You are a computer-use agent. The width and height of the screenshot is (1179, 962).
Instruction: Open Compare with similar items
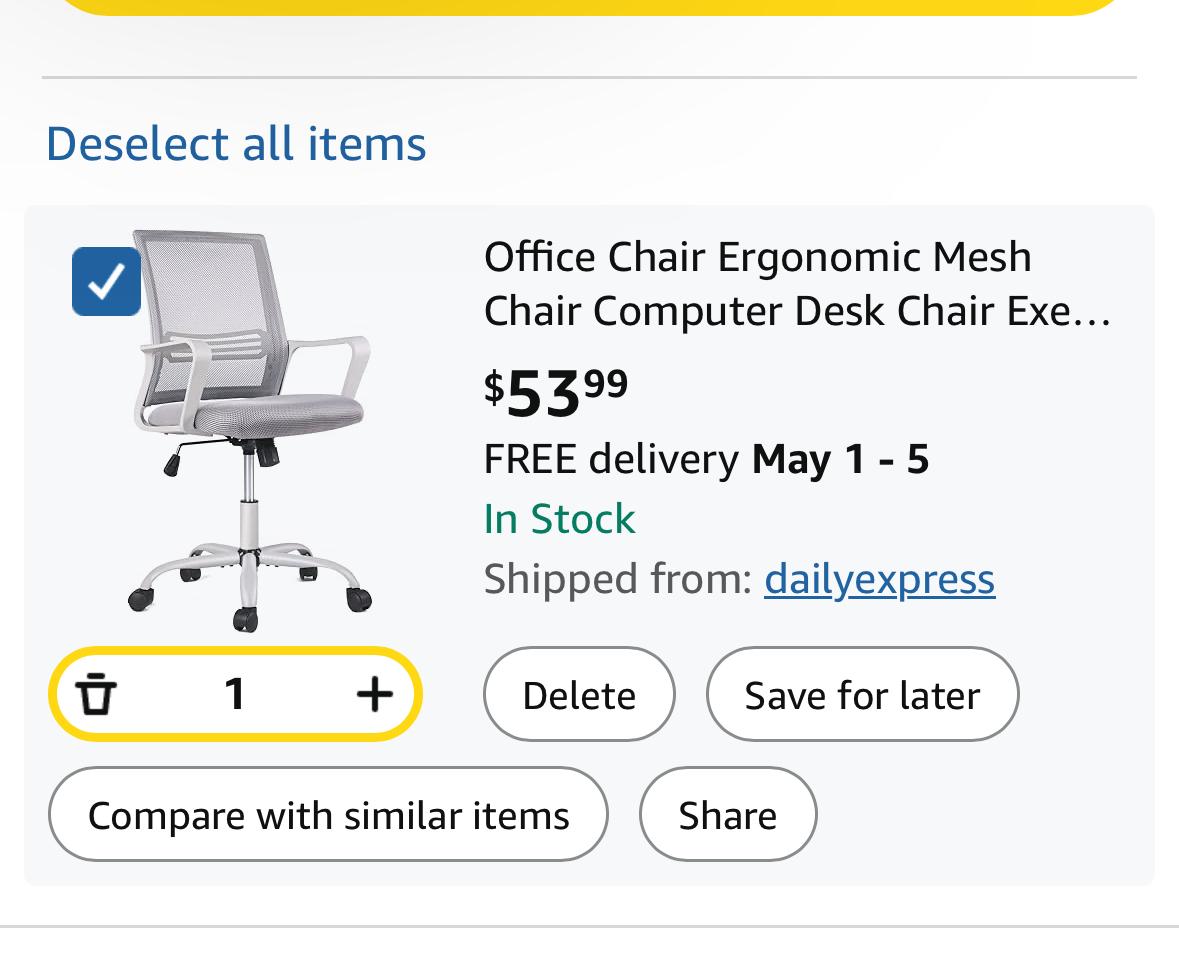pos(329,815)
